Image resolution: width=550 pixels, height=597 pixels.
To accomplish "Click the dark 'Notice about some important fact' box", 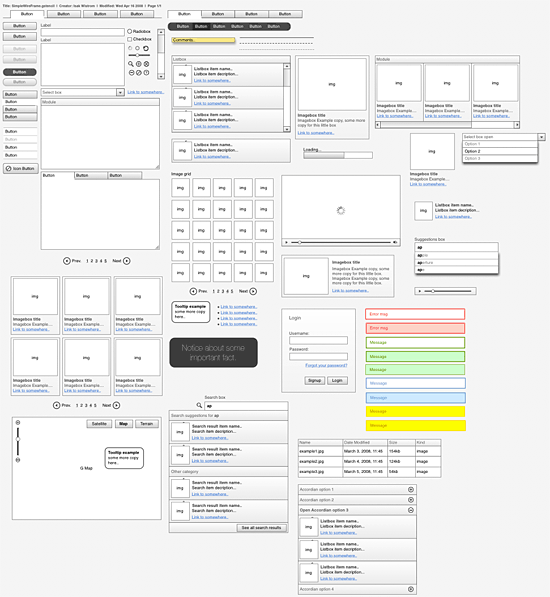I will coord(214,353).
